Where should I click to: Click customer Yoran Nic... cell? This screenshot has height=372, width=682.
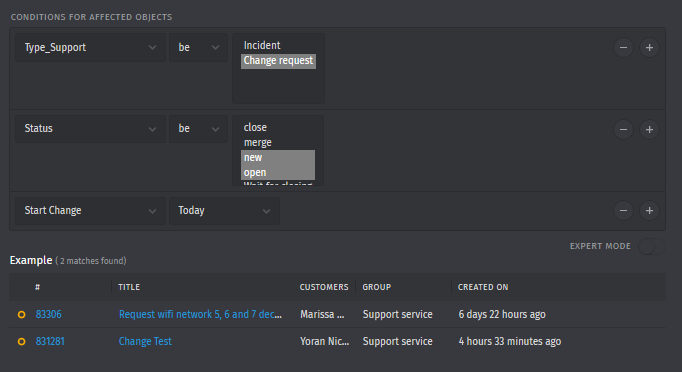click(324, 341)
